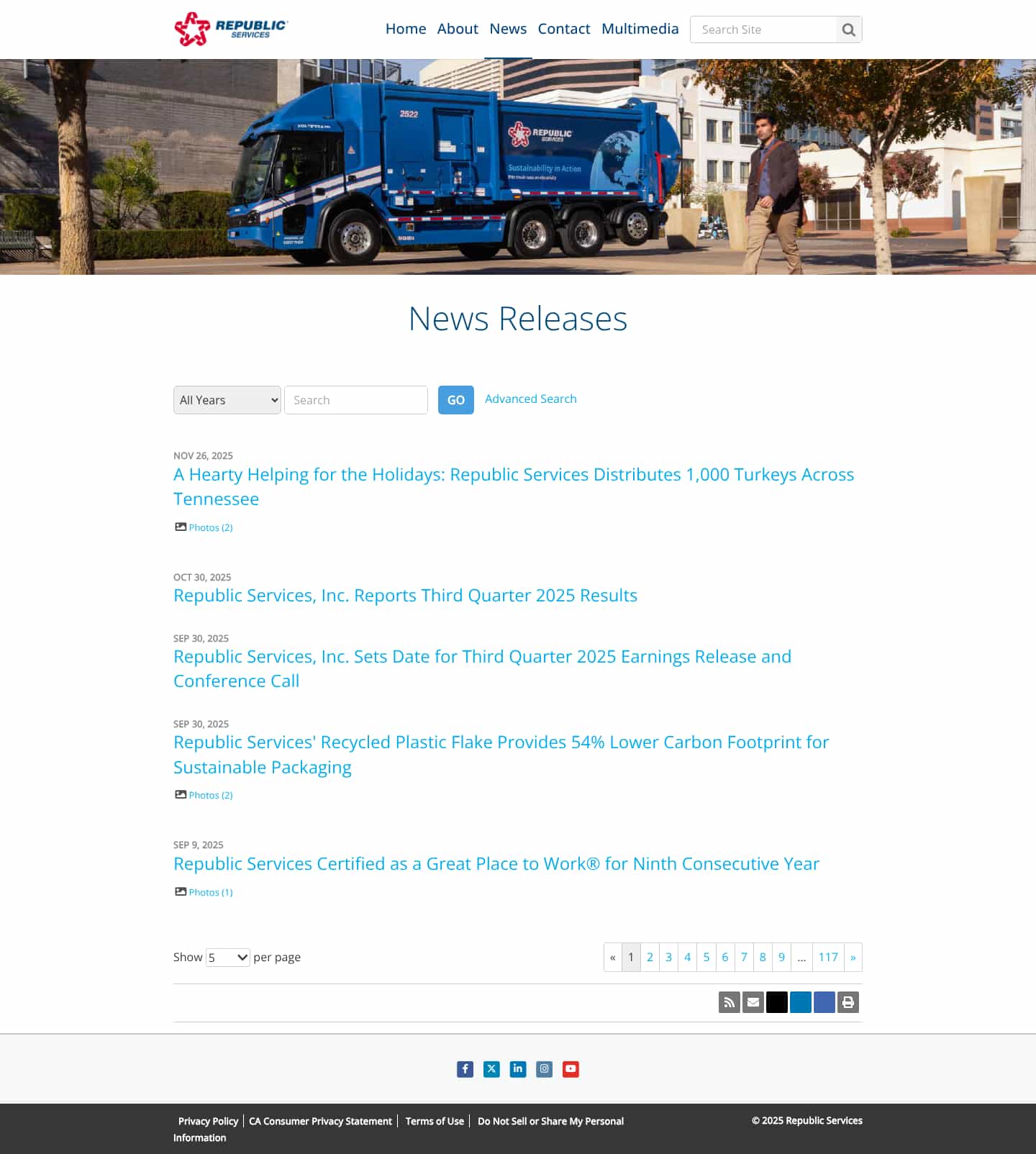This screenshot has width=1036, height=1154.
Task: Click the SEP 9, 2025 date text
Action: (x=199, y=845)
